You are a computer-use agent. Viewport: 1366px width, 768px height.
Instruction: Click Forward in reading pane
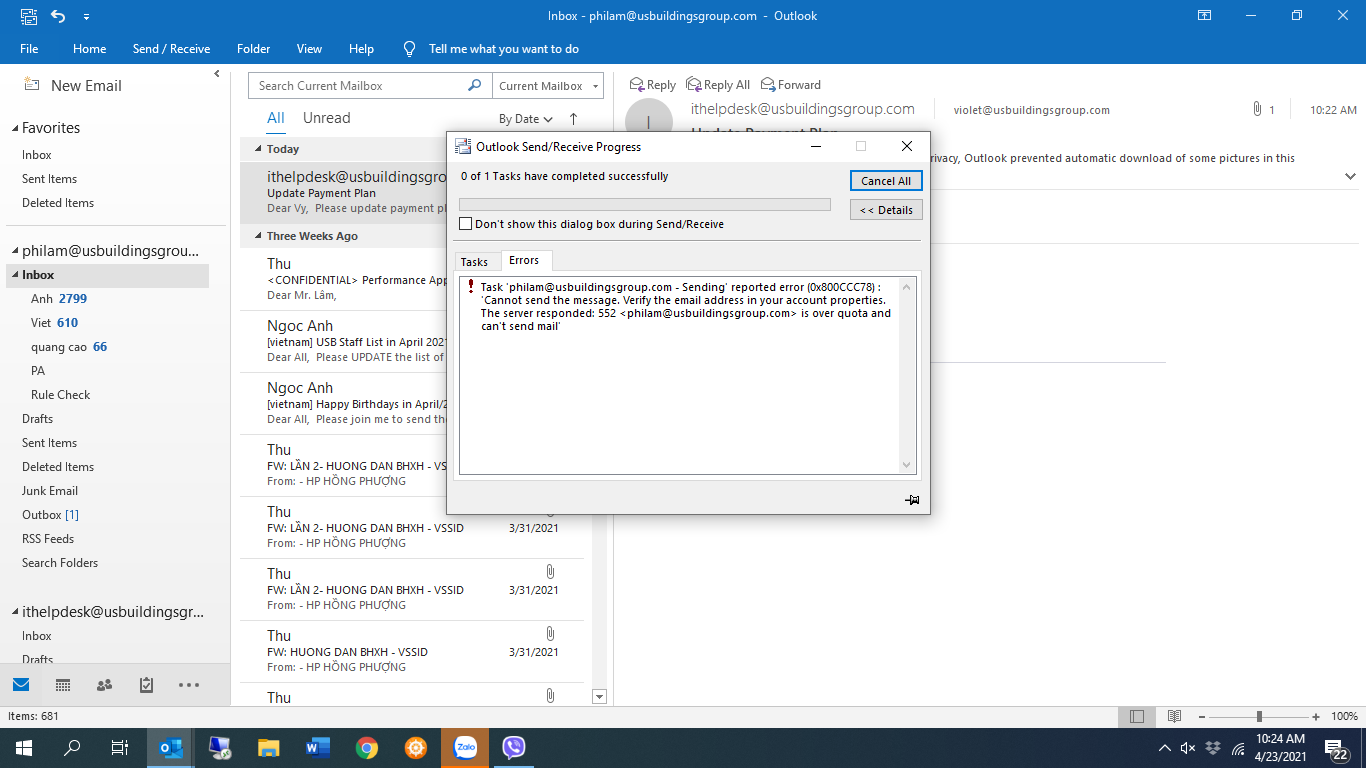(x=791, y=85)
